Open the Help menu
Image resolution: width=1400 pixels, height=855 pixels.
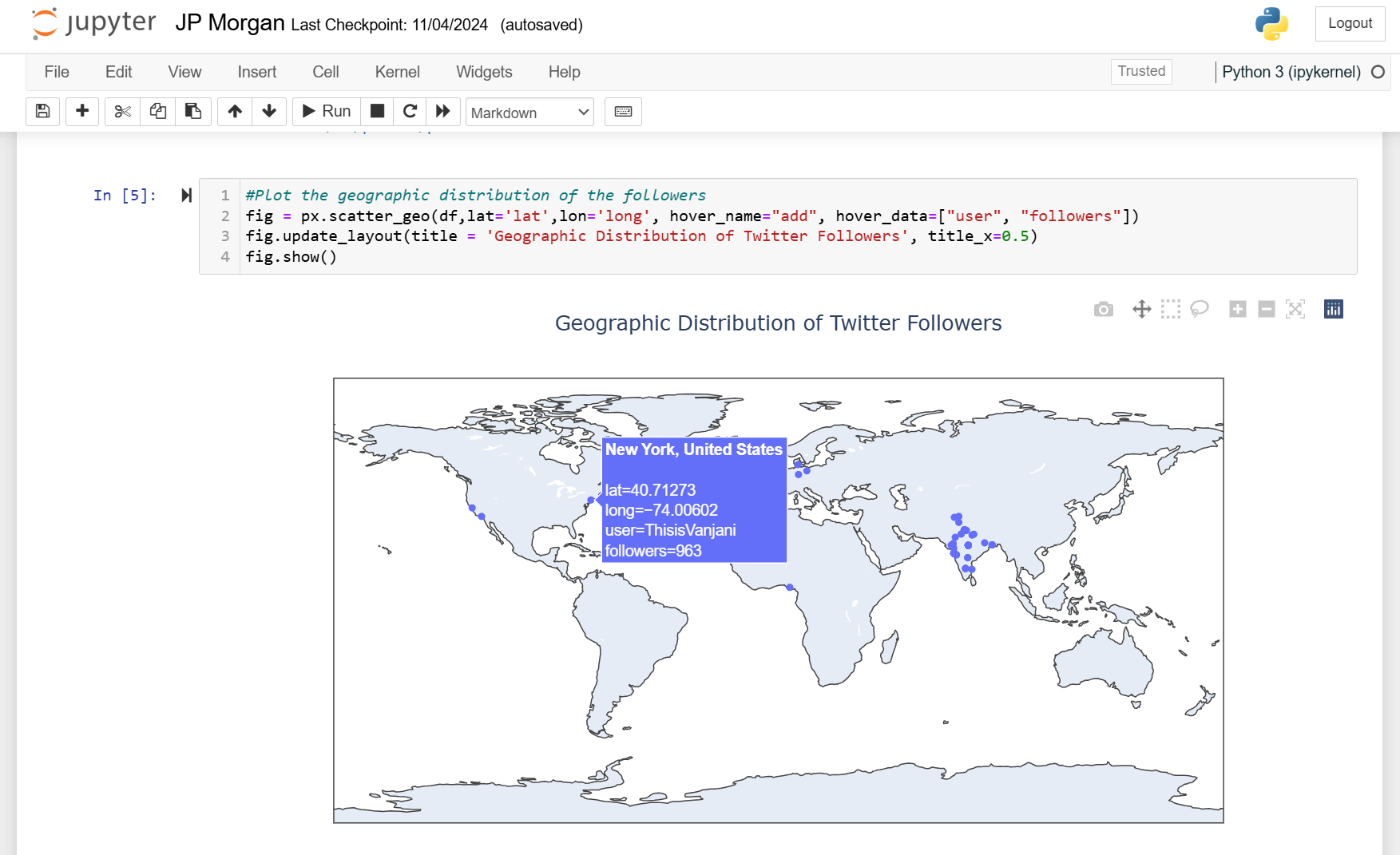coord(564,72)
